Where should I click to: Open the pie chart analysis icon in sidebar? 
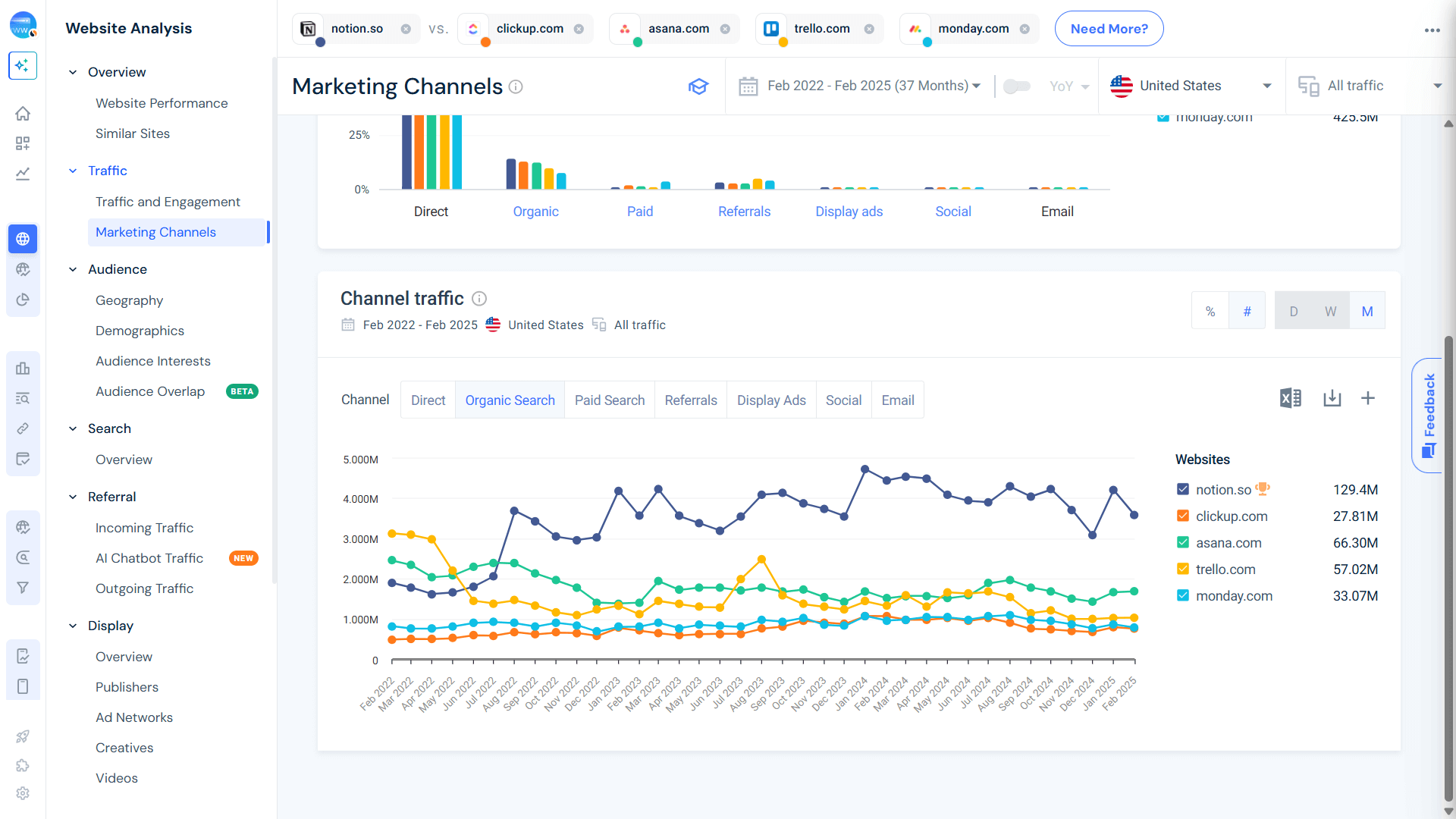click(23, 299)
